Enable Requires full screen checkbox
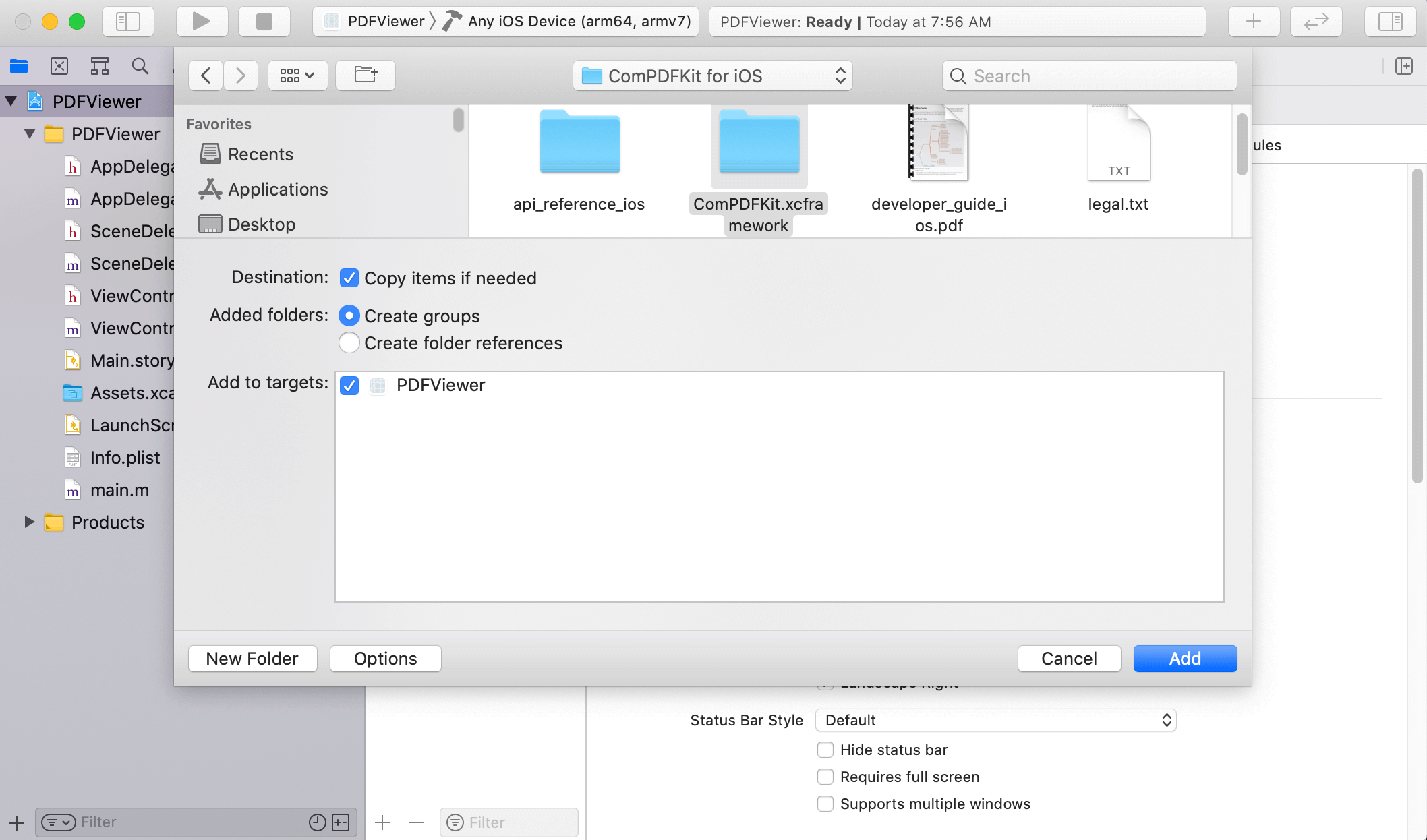 click(825, 777)
